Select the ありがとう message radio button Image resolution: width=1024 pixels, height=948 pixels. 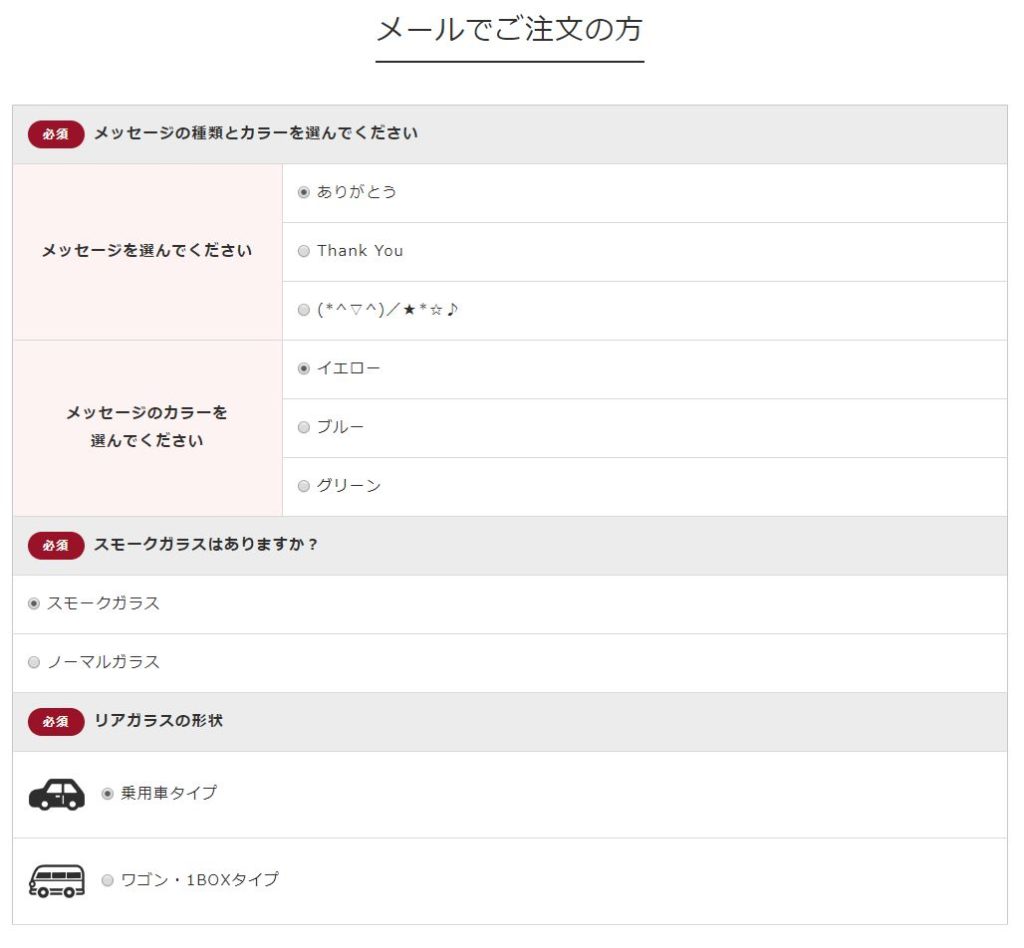(304, 192)
